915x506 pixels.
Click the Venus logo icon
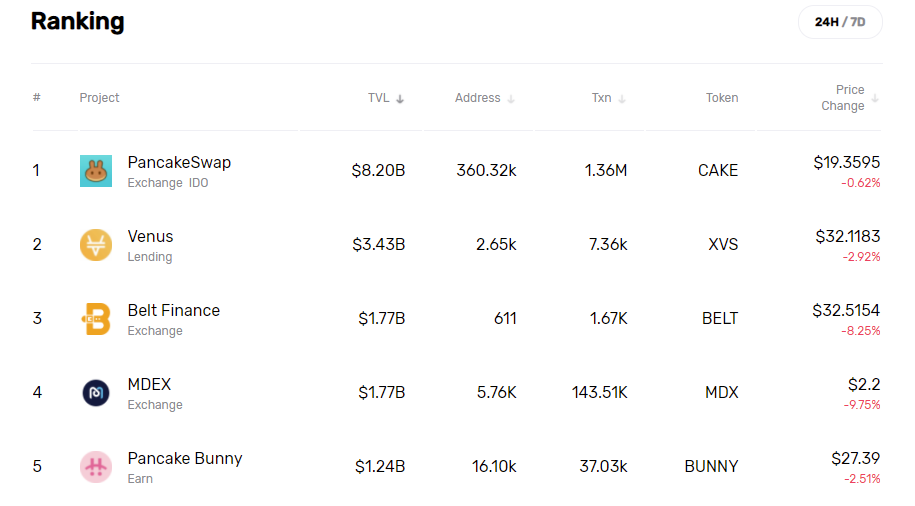tap(96, 245)
